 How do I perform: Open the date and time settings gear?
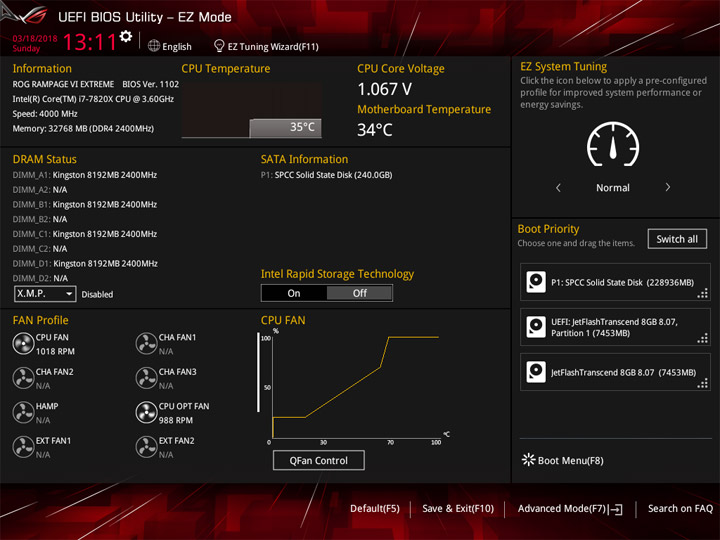[x=126, y=36]
